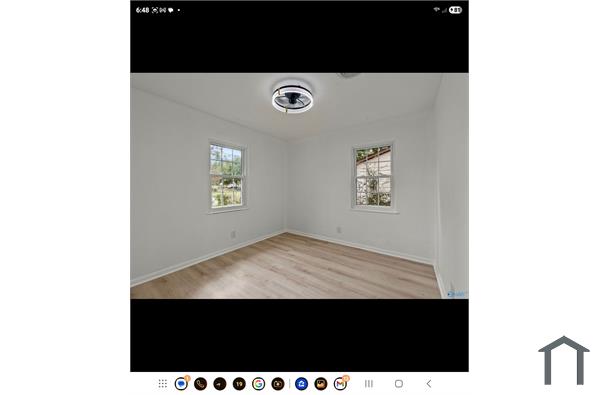The height and width of the screenshot is (395, 600).
Task: Tap the battery indicator in status bar
Action: pos(455,10)
